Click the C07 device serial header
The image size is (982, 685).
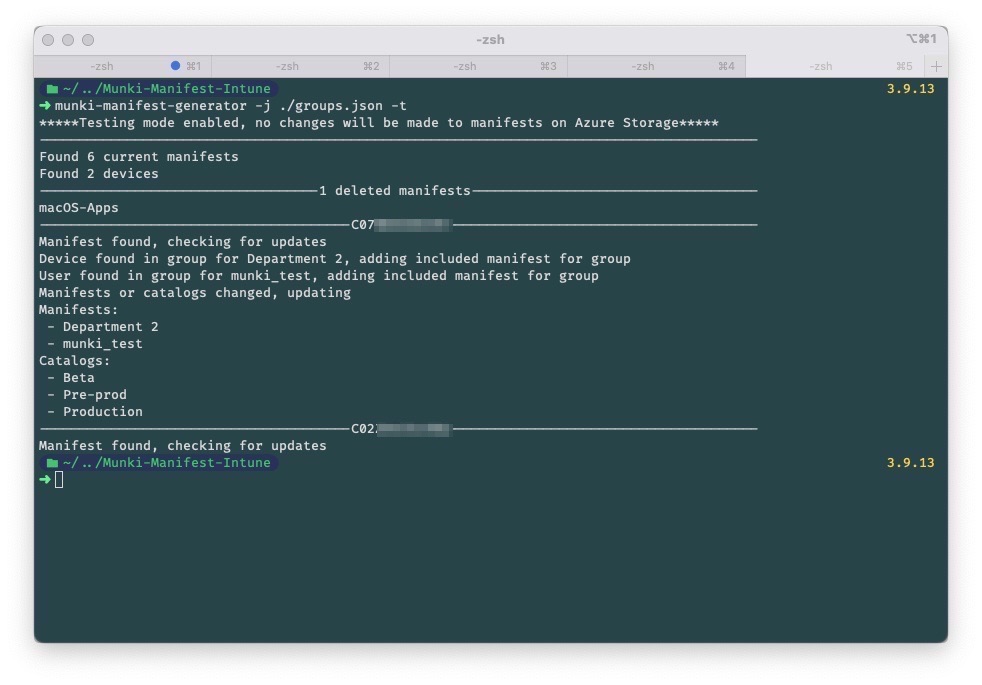[x=401, y=225]
